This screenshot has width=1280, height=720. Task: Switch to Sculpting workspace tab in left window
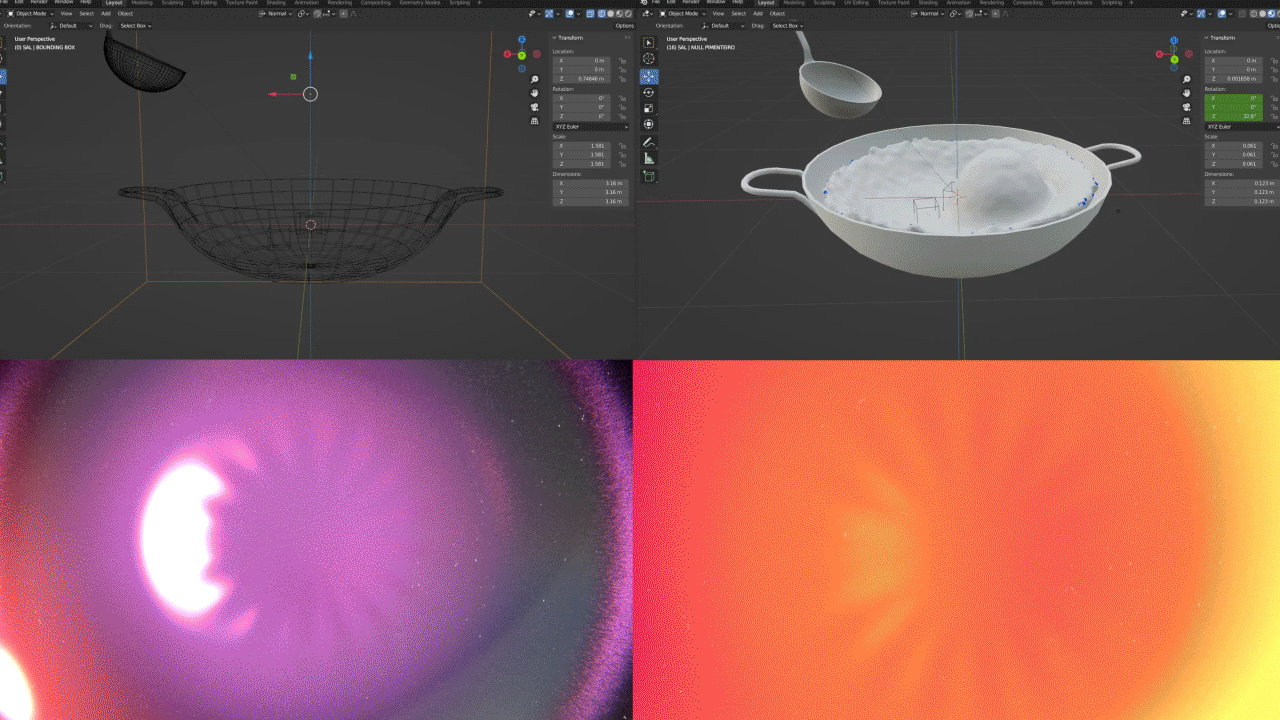[172, 3]
